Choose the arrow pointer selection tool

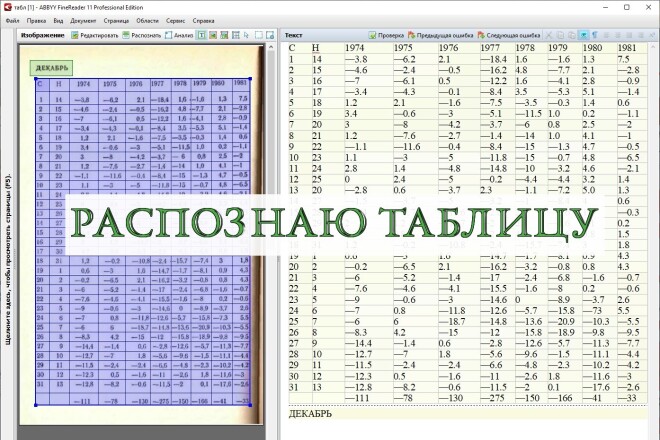(x=247, y=35)
